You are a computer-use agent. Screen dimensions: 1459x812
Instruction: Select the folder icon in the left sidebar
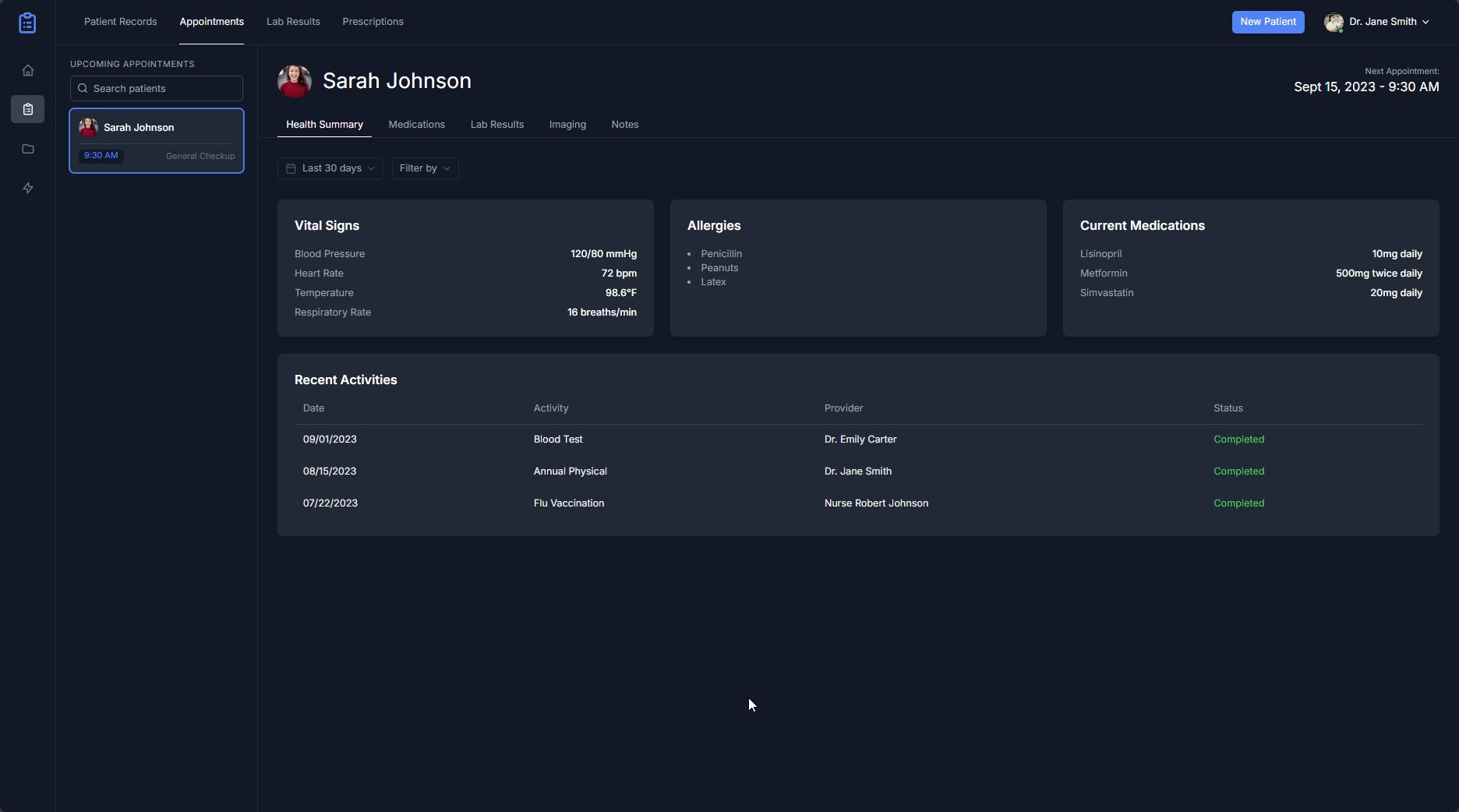point(27,149)
